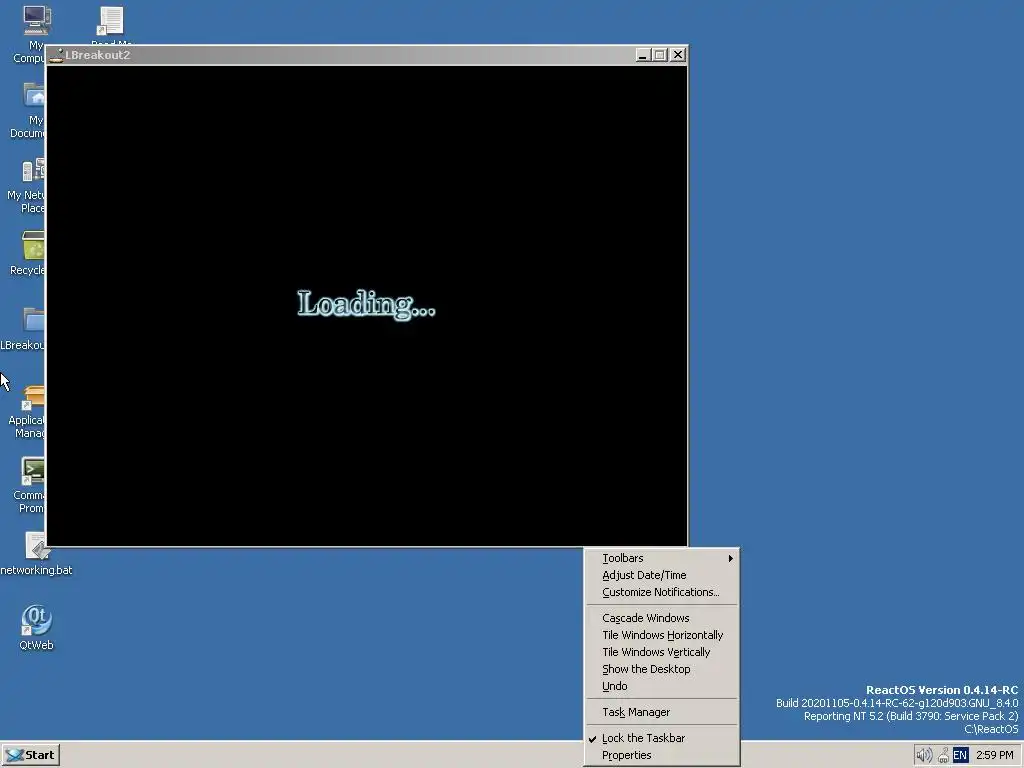Click the LBreakout2 title bar app icon
This screenshot has height=768, width=1024.
56,56
